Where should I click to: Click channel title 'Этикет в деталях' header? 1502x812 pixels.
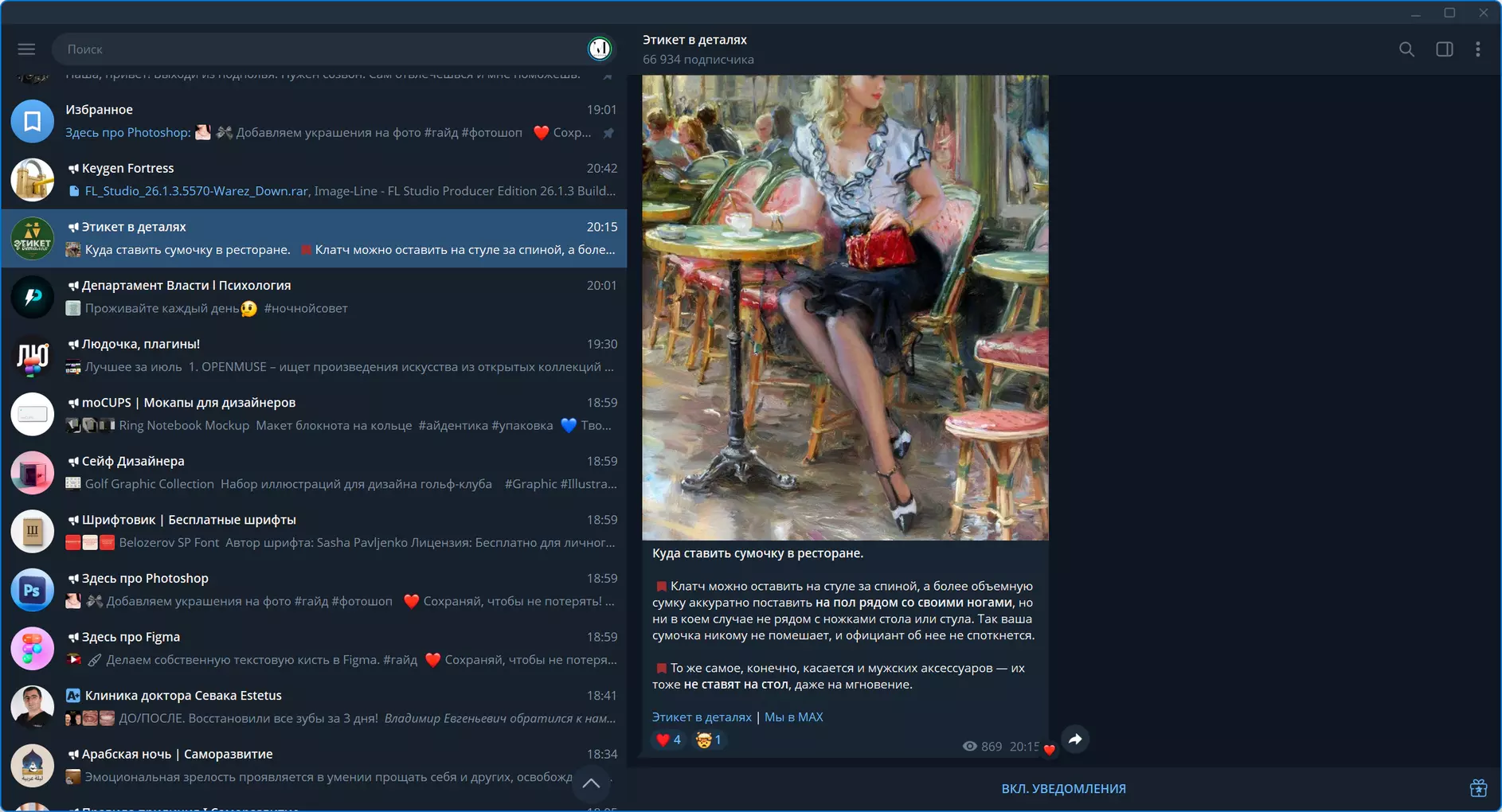tap(694, 40)
